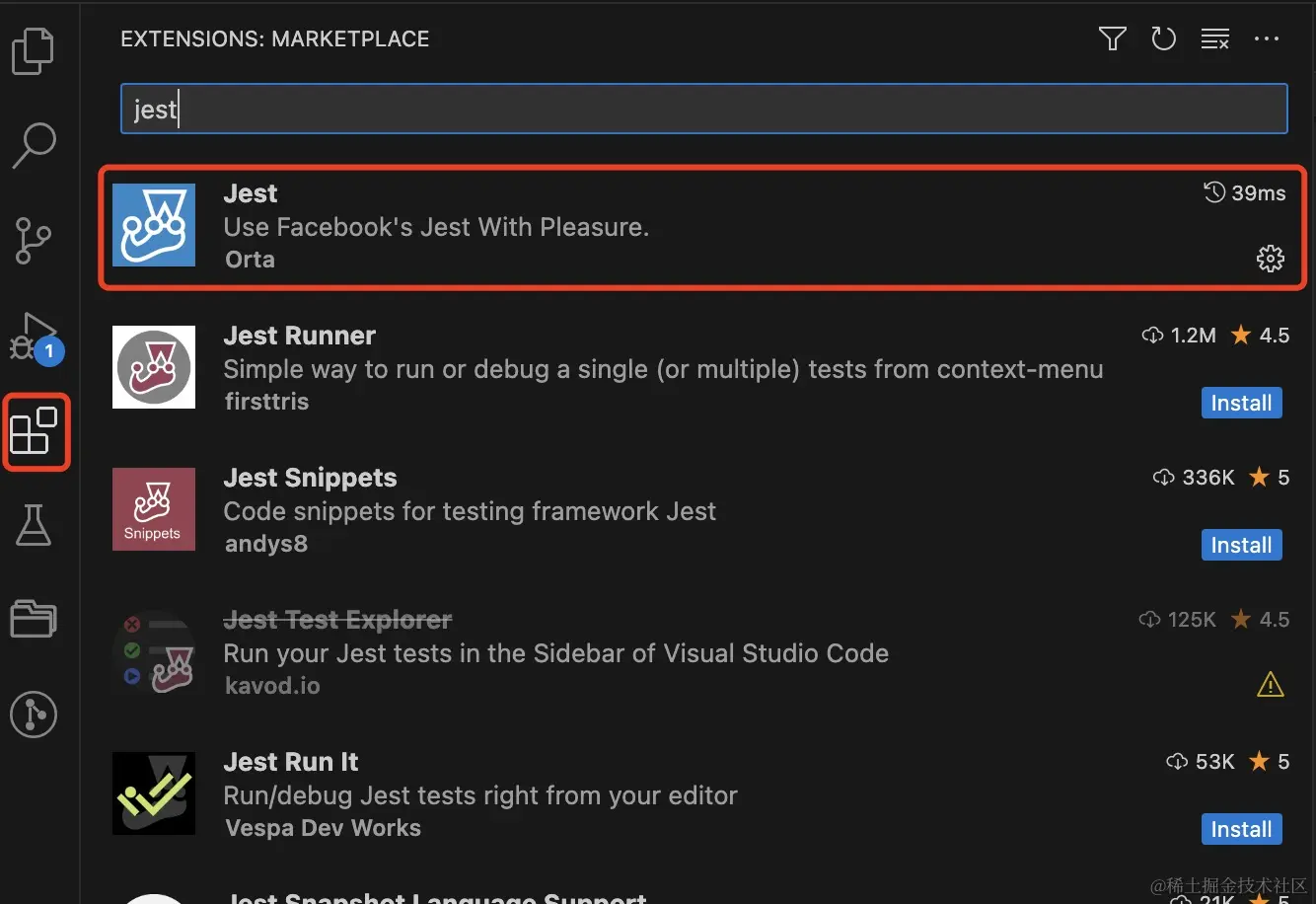Open the Search view in activity bar
This screenshot has width=1316, height=904.
(x=34, y=145)
